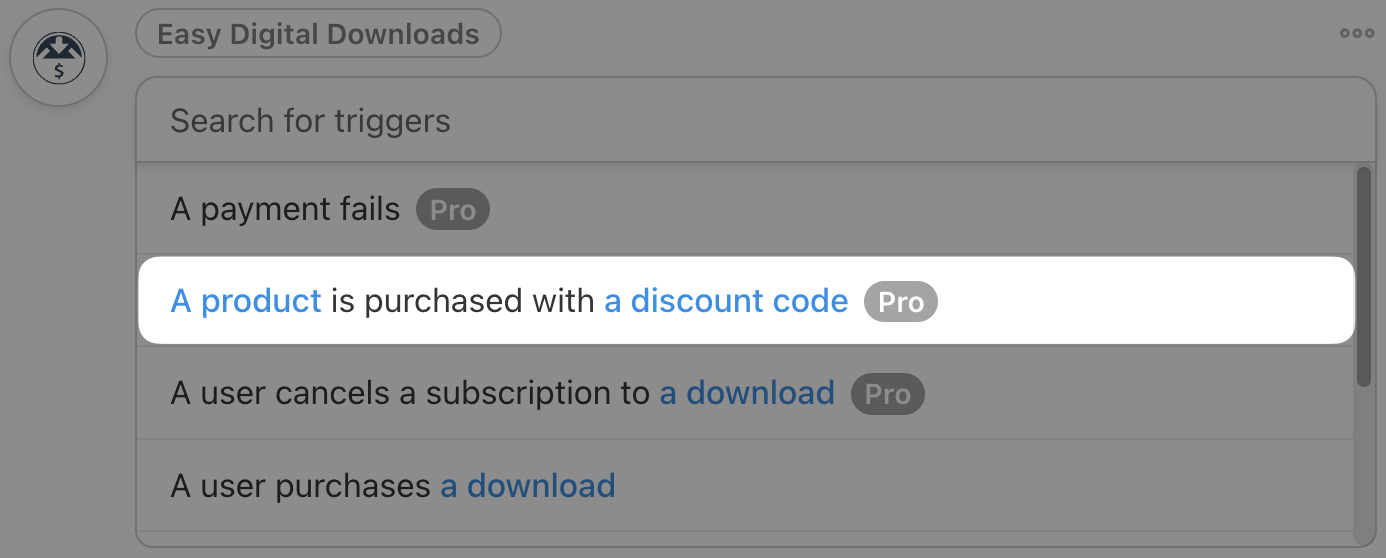Click the Easy Digital Downloads logo icon
This screenshot has width=1386, height=558.
click(58, 59)
